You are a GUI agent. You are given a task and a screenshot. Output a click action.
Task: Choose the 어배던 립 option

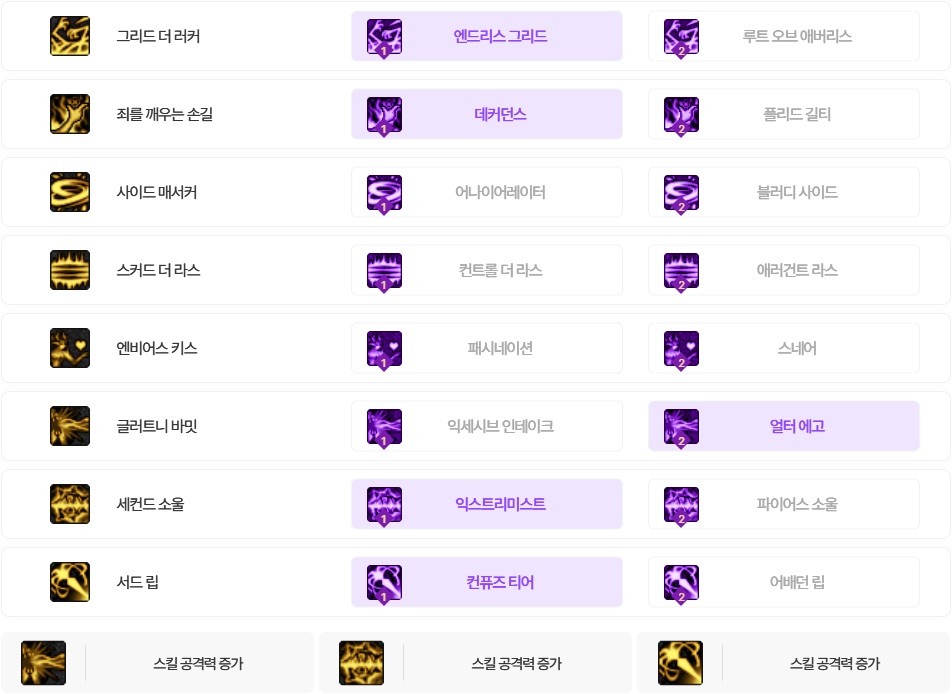click(784, 582)
